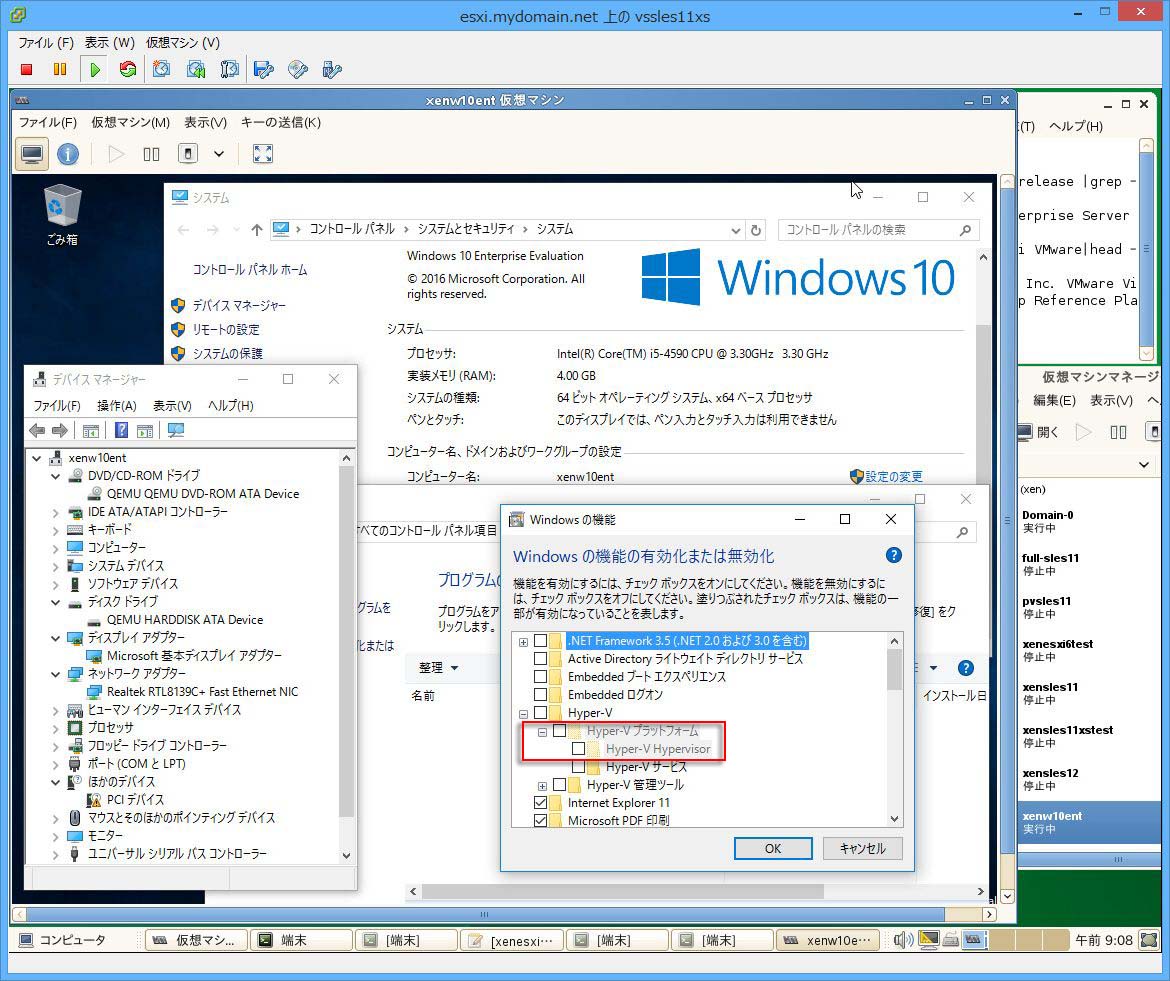
Task: Click the CD/DVD drive connection icon
Action: [298, 69]
